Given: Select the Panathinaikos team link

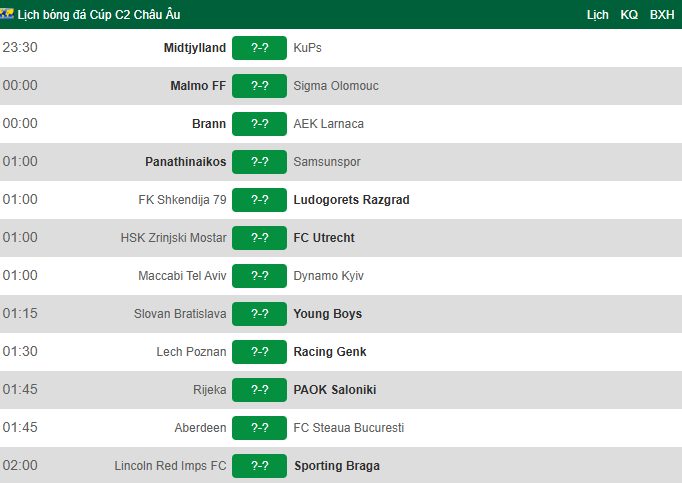Looking at the screenshot, I should [186, 162].
